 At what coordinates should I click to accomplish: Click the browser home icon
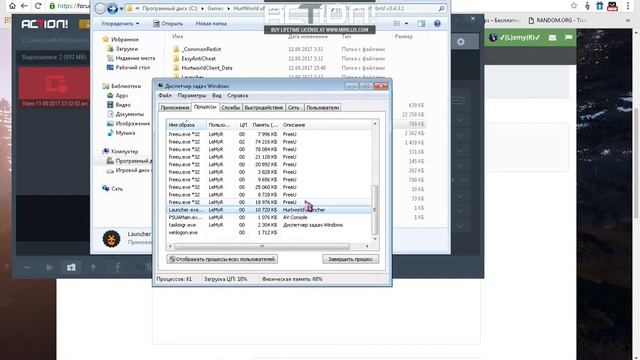coord(12,6)
